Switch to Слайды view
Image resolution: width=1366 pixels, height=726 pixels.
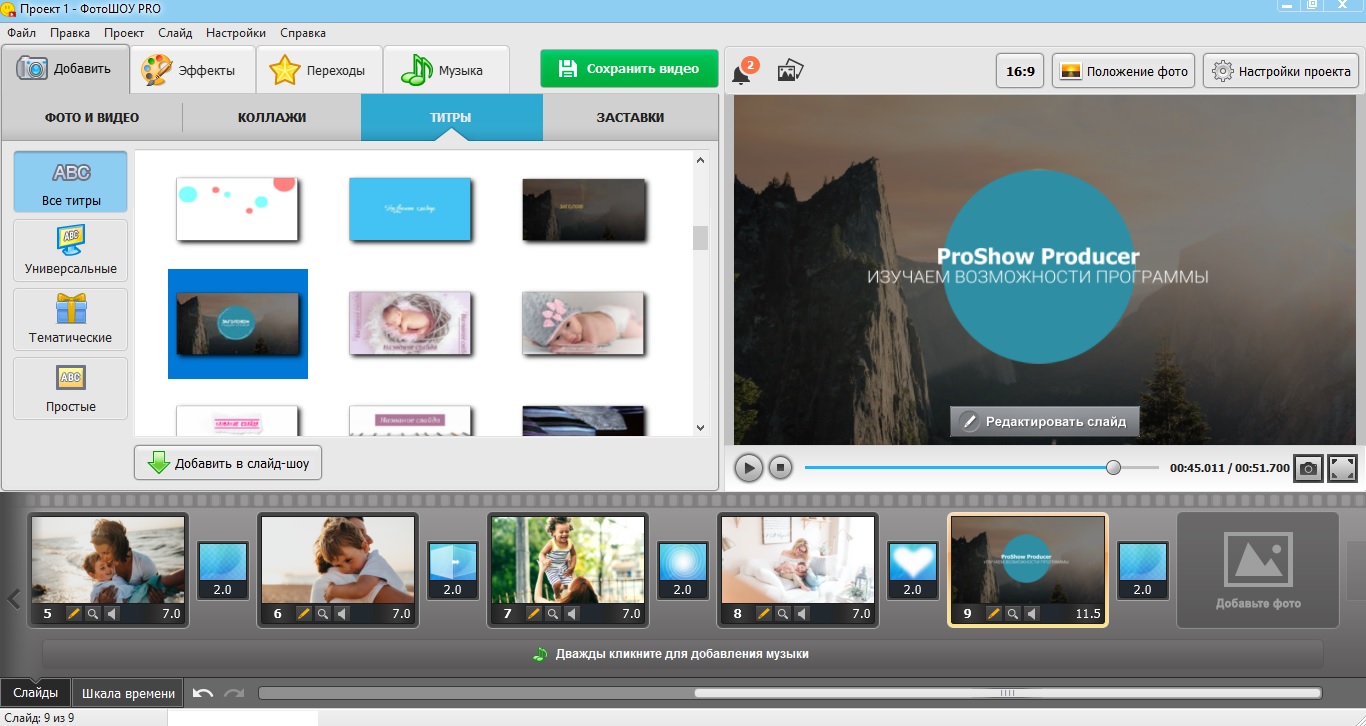pyautogui.click(x=35, y=693)
